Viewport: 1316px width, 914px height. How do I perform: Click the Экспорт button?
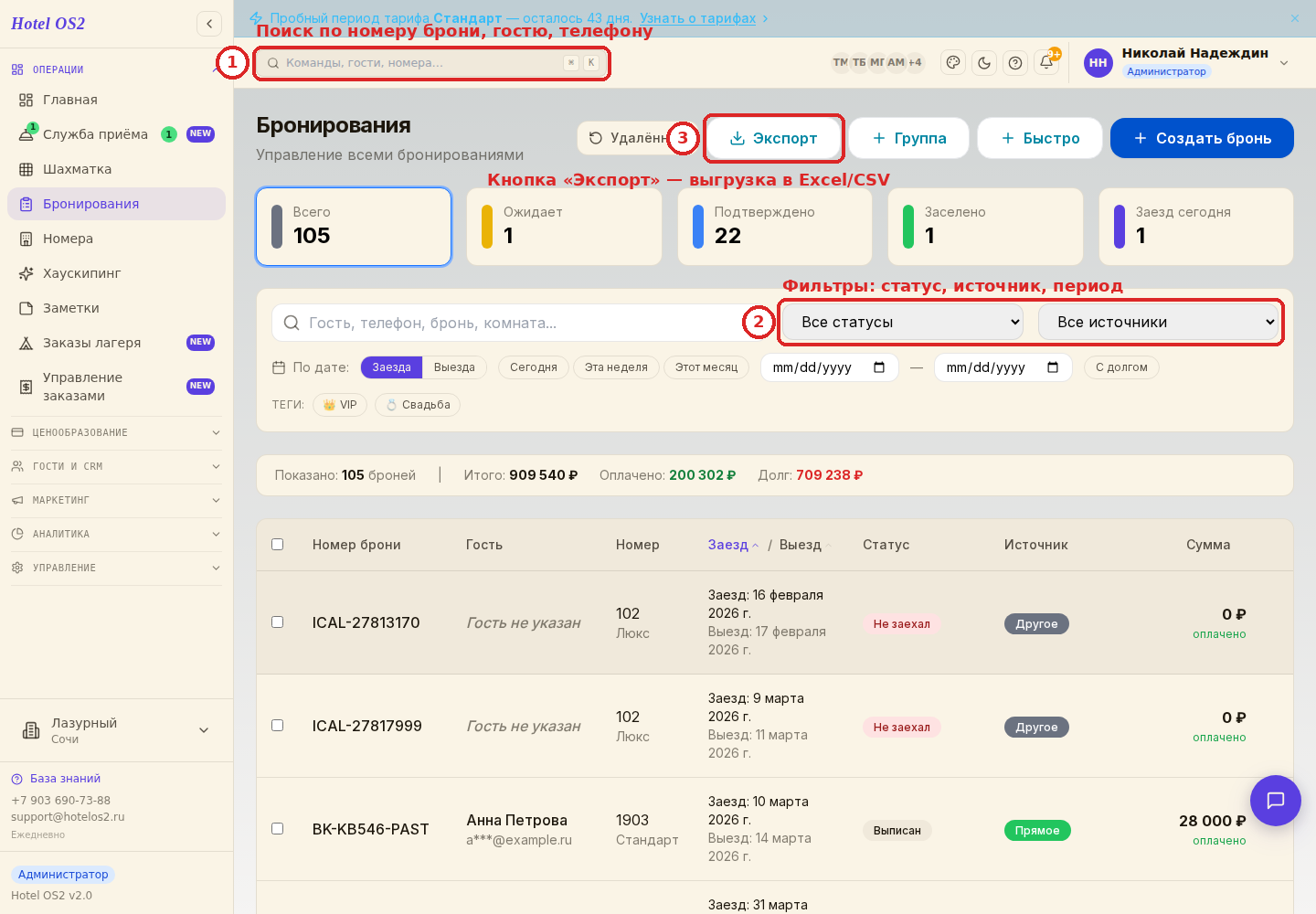773,138
